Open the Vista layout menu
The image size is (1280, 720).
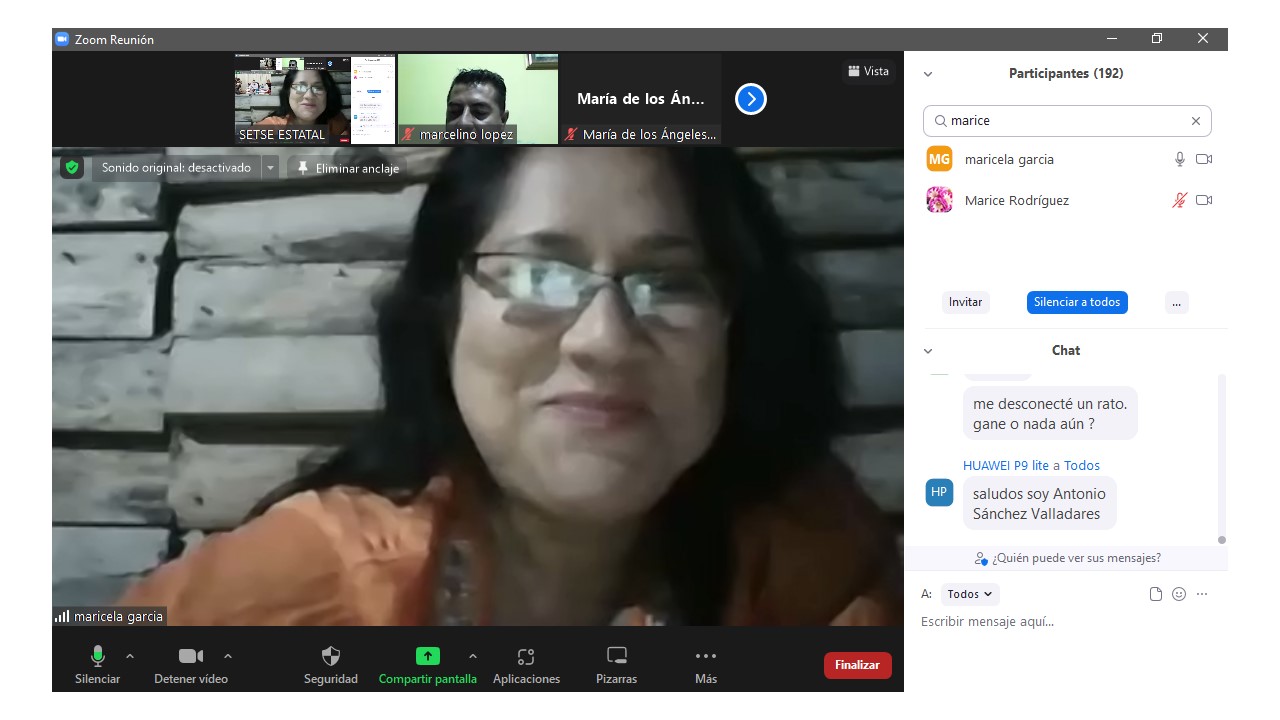coord(868,71)
